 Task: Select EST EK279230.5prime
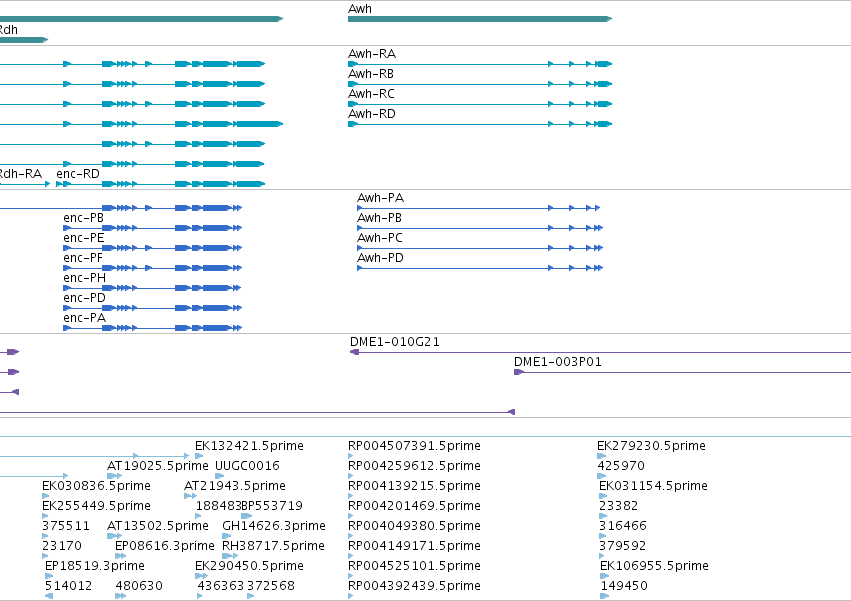[x=652, y=446]
